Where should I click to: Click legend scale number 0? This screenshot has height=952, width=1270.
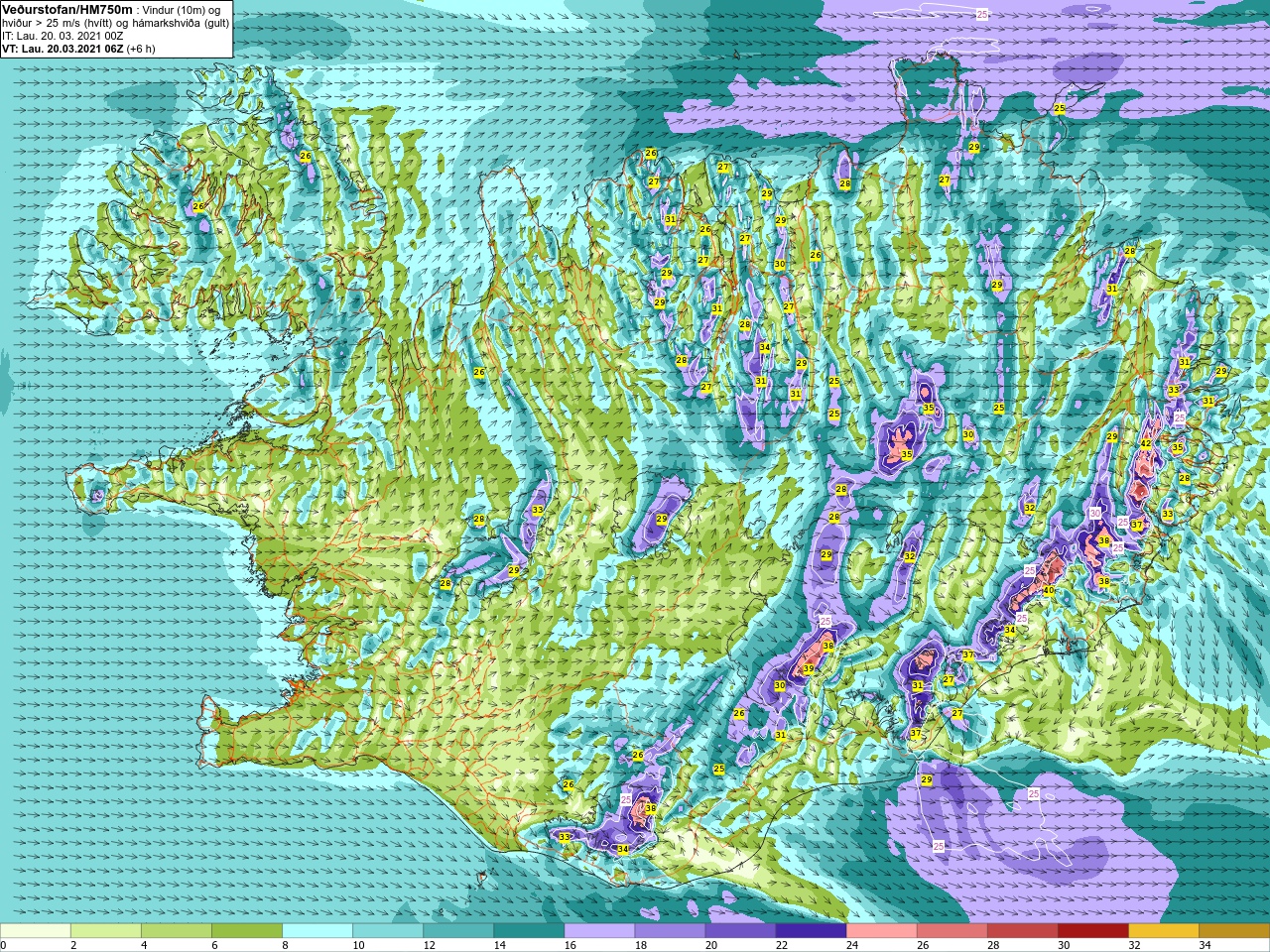tap(4, 945)
